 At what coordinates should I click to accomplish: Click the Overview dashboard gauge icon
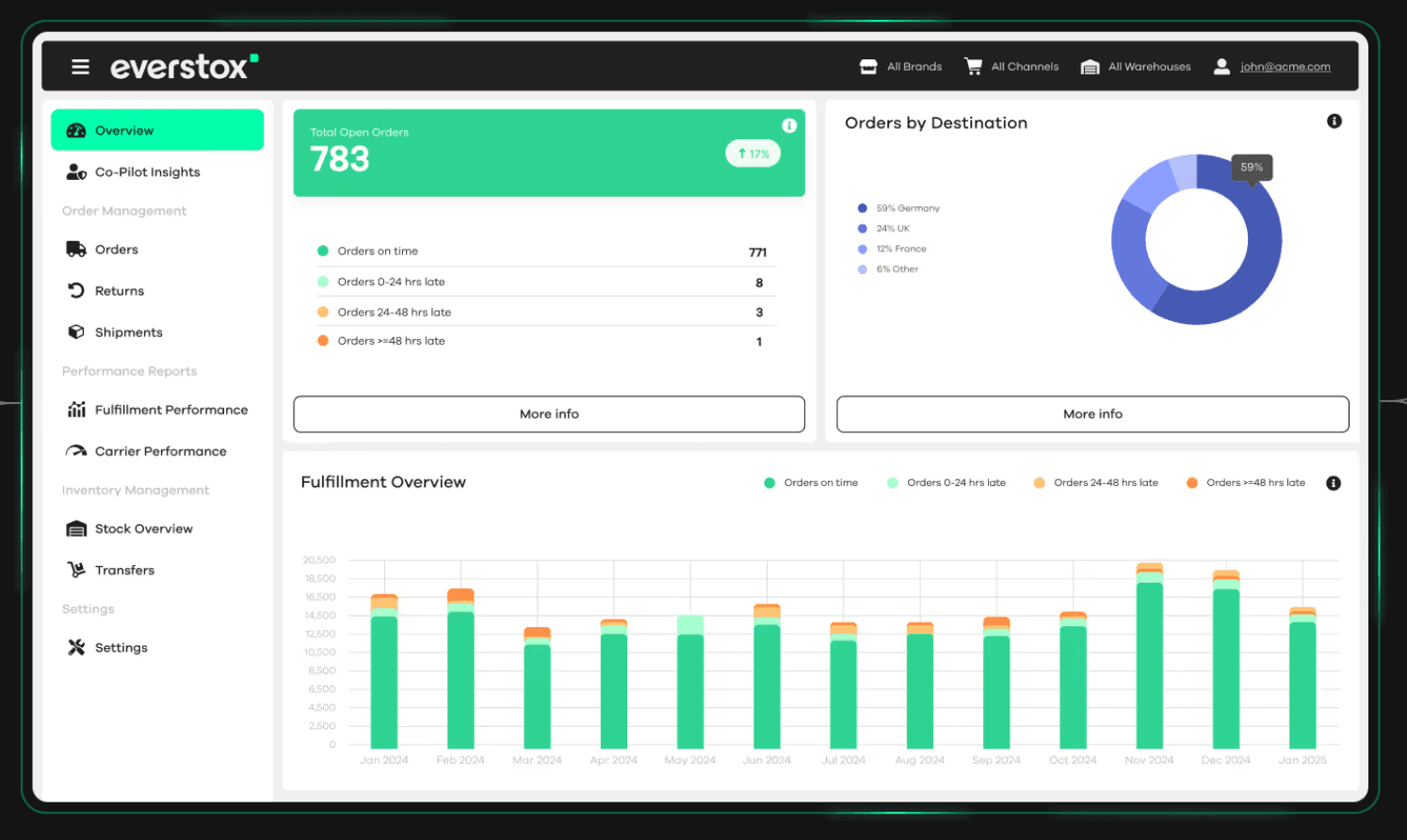(76, 131)
